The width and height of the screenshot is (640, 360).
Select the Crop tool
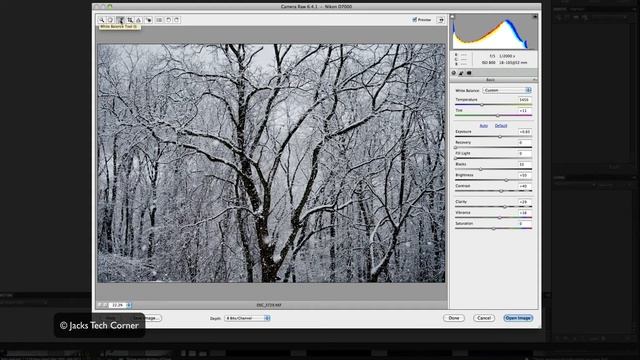(x=130, y=20)
